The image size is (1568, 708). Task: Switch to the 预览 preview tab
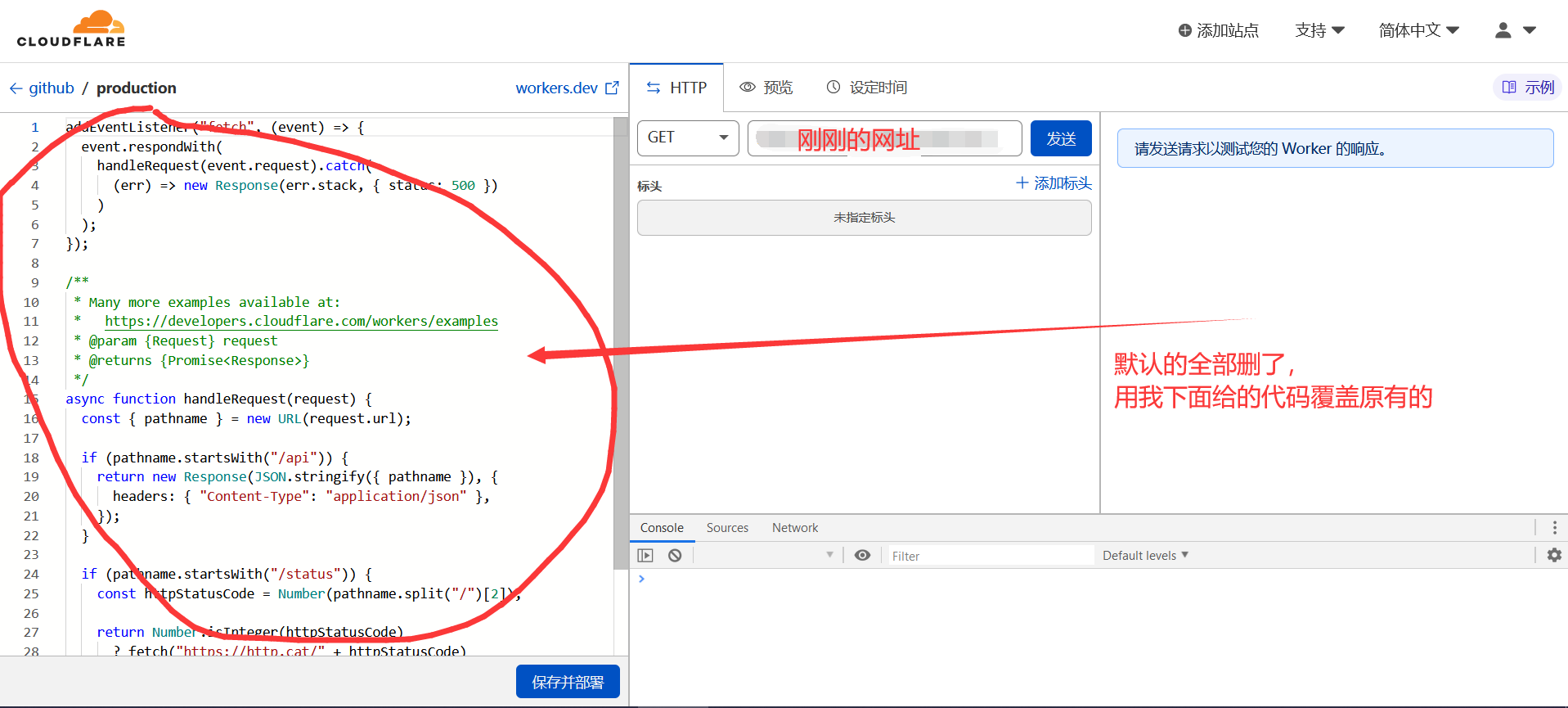pyautogui.click(x=766, y=88)
